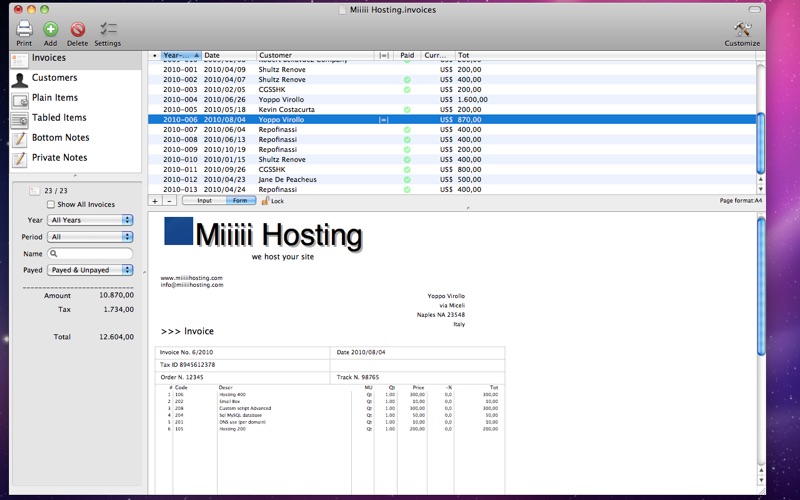The image size is (800, 500).
Task: Open the Customize tools icon
Action: point(742,31)
